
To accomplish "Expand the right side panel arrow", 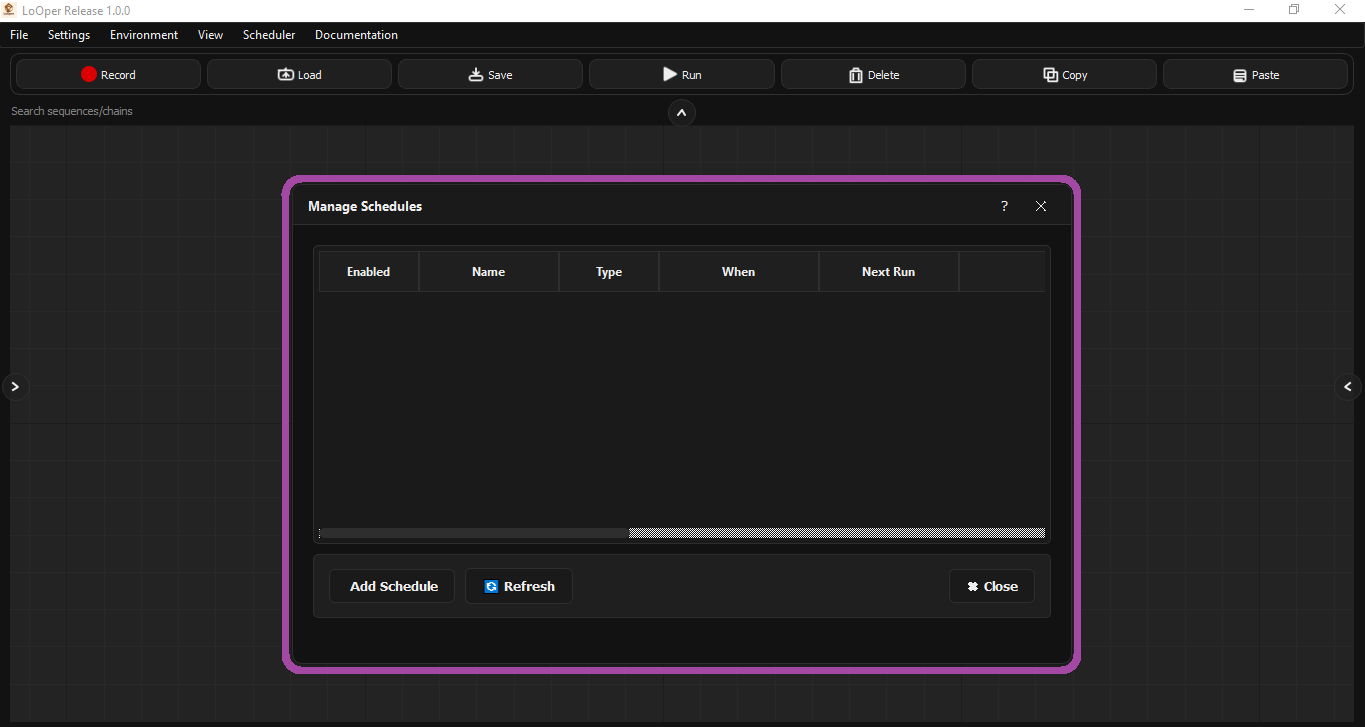I will click(x=1348, y=386).
